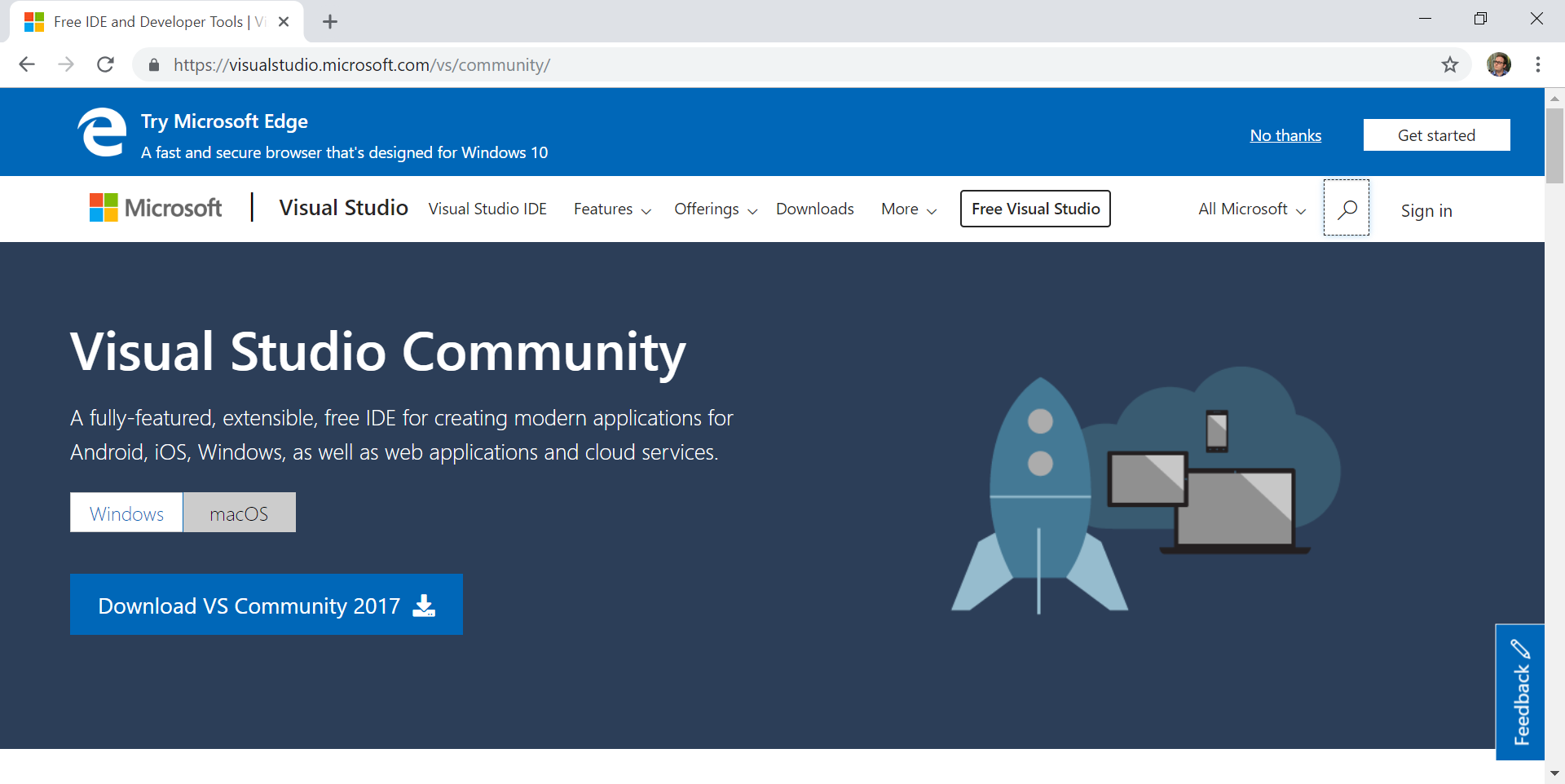Open a new browser tab

point(330,22)
